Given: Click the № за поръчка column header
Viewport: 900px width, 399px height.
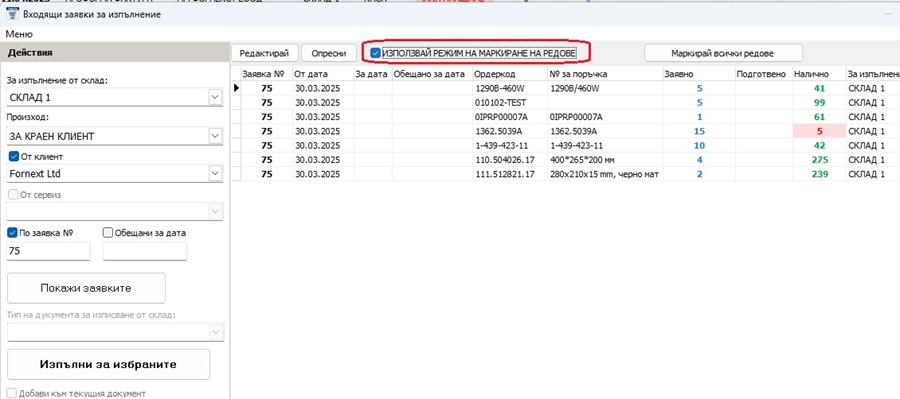Looking at the screenshot, I should pyautogui.click(x=604, y=74).
